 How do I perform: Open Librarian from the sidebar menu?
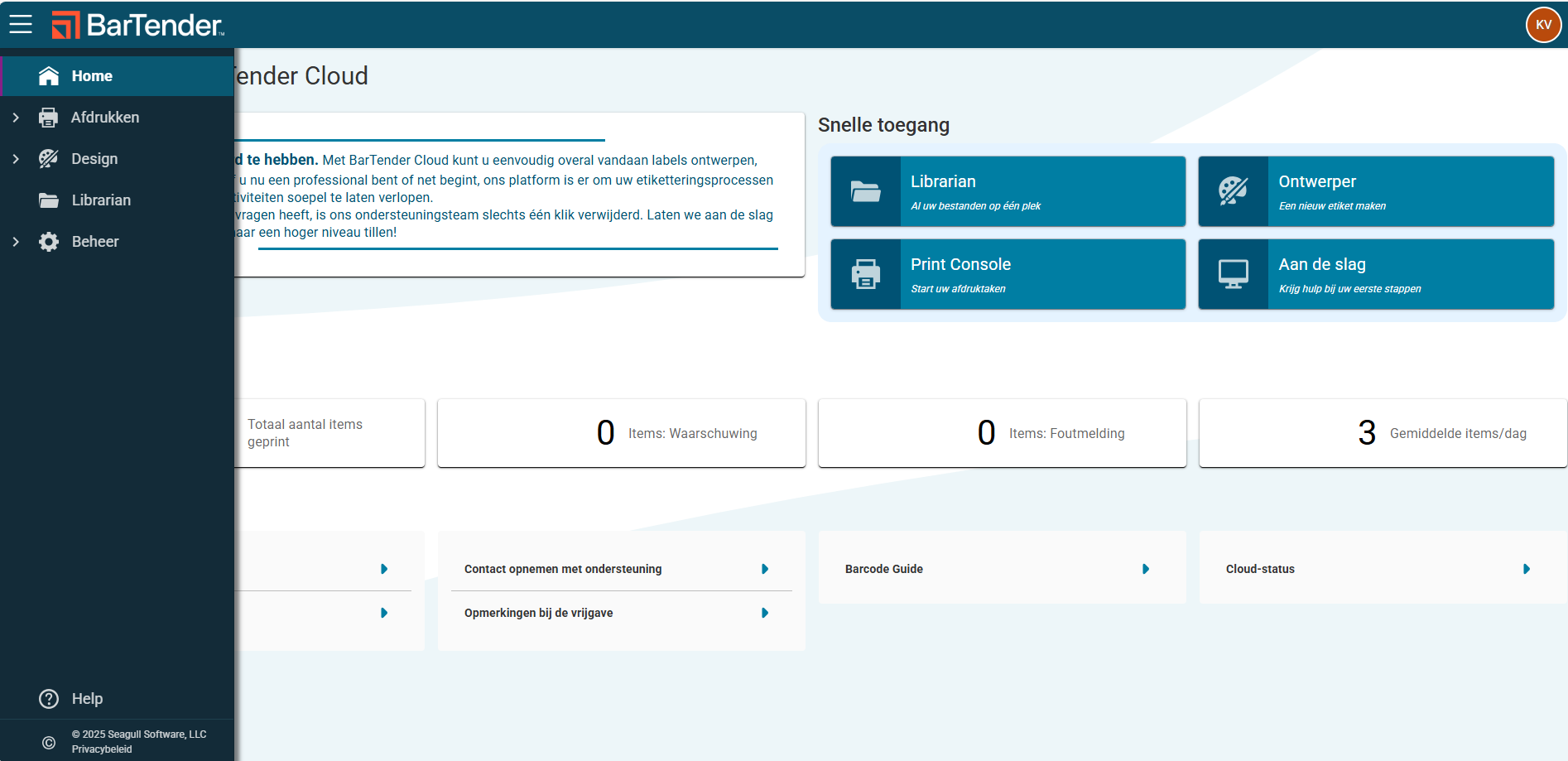tap(101, 200)
